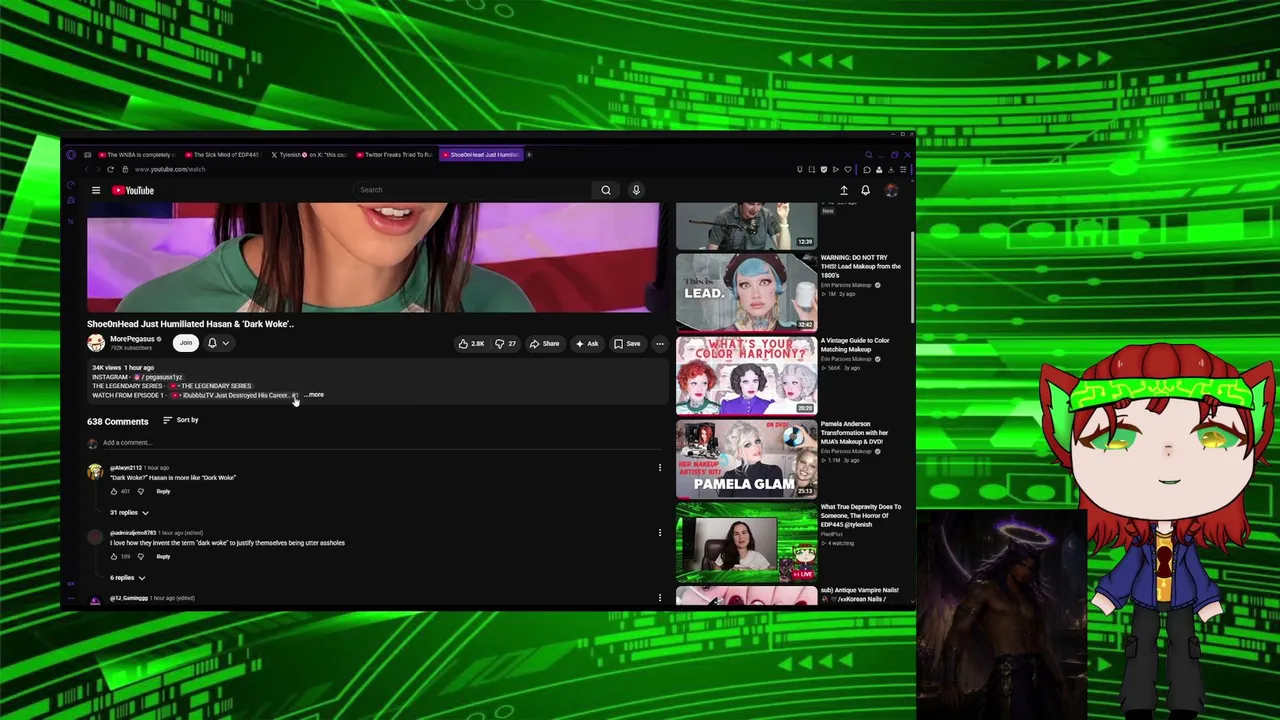Go to the YouTube home logo
This screenshot has height=720, width=1280.
(x=133, y=190)
